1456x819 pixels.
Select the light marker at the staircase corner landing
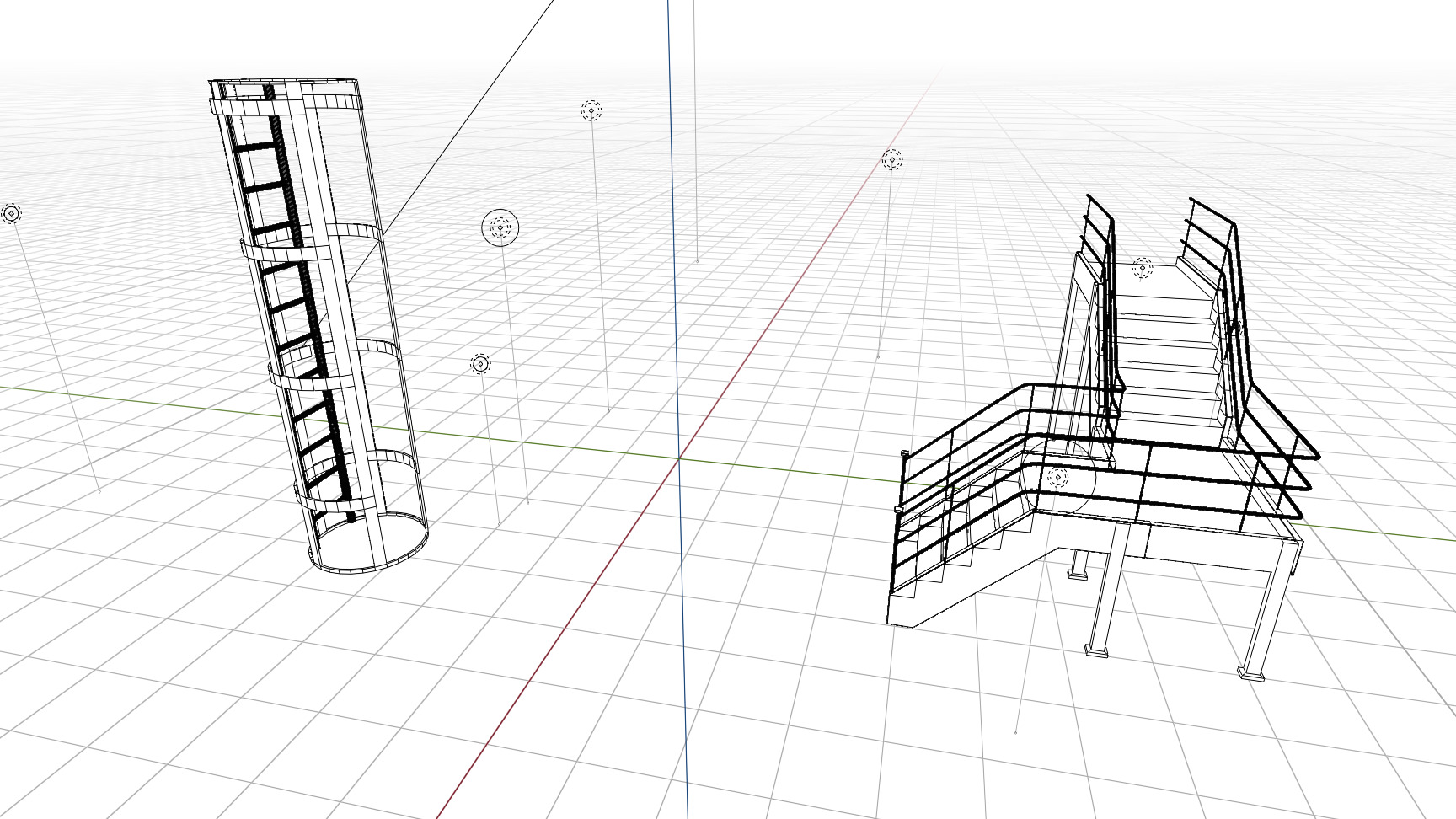click(1057, 478)
